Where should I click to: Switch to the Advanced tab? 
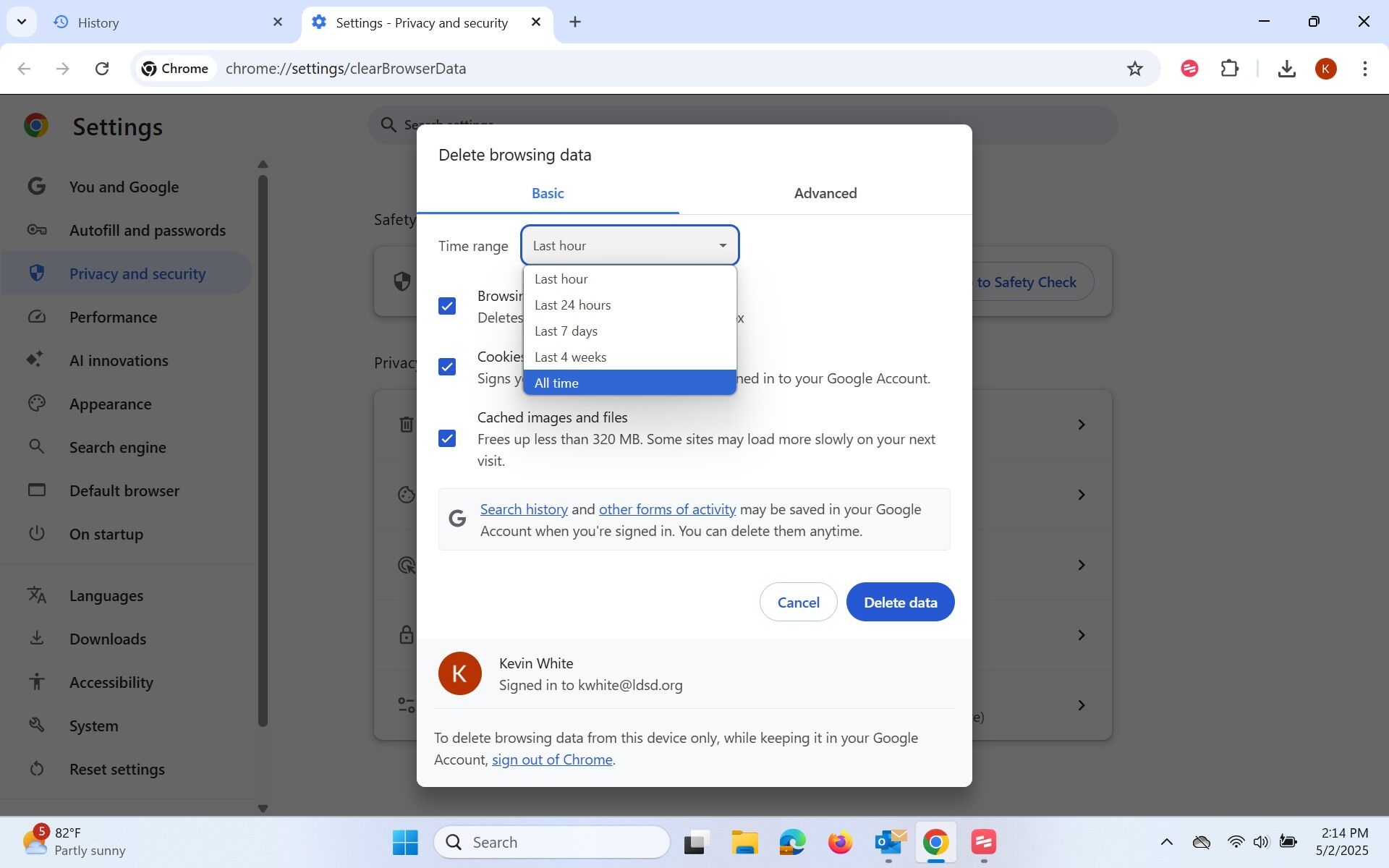pos(825,193)
